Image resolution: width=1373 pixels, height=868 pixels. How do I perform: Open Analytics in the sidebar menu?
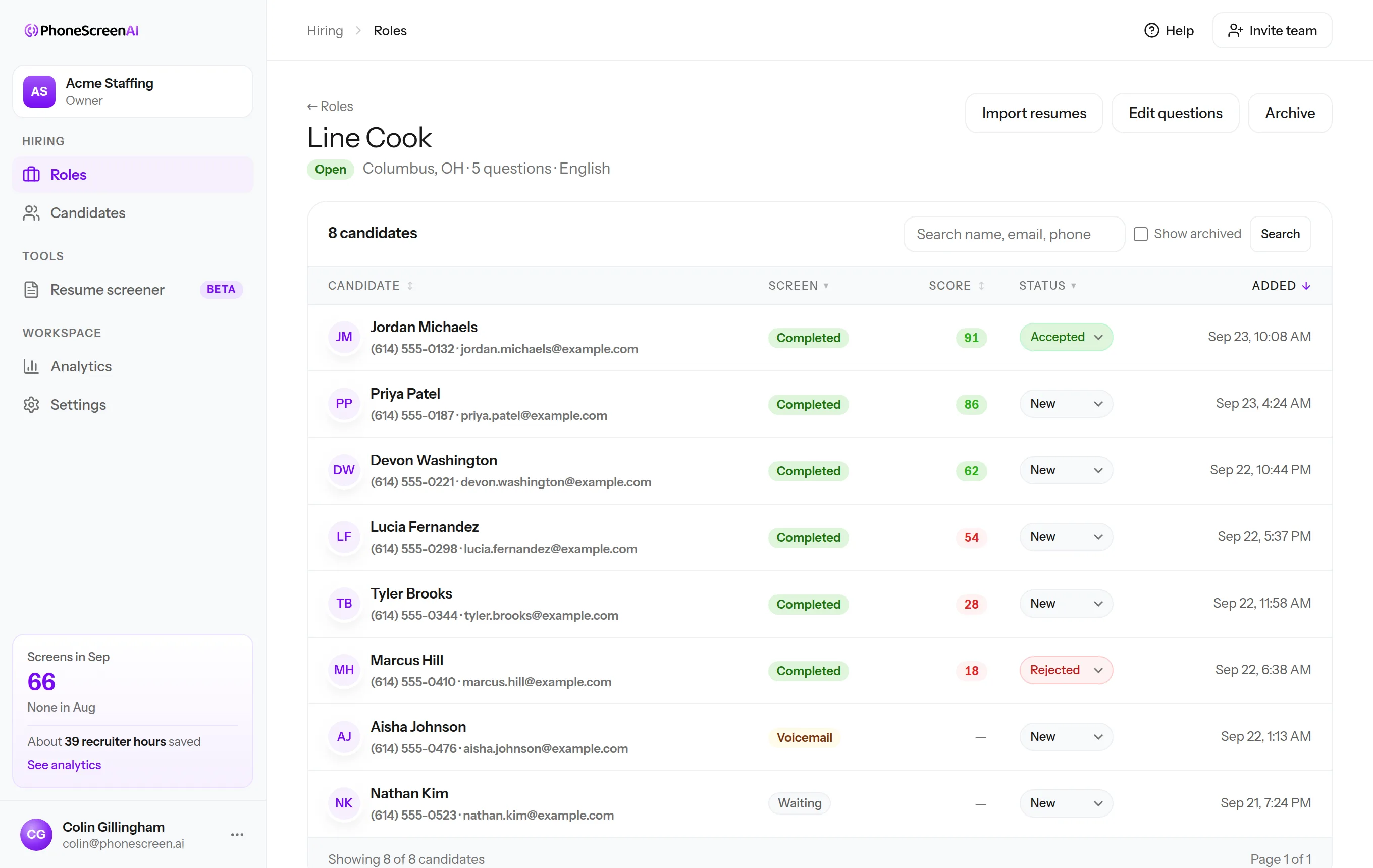[132, 366]
